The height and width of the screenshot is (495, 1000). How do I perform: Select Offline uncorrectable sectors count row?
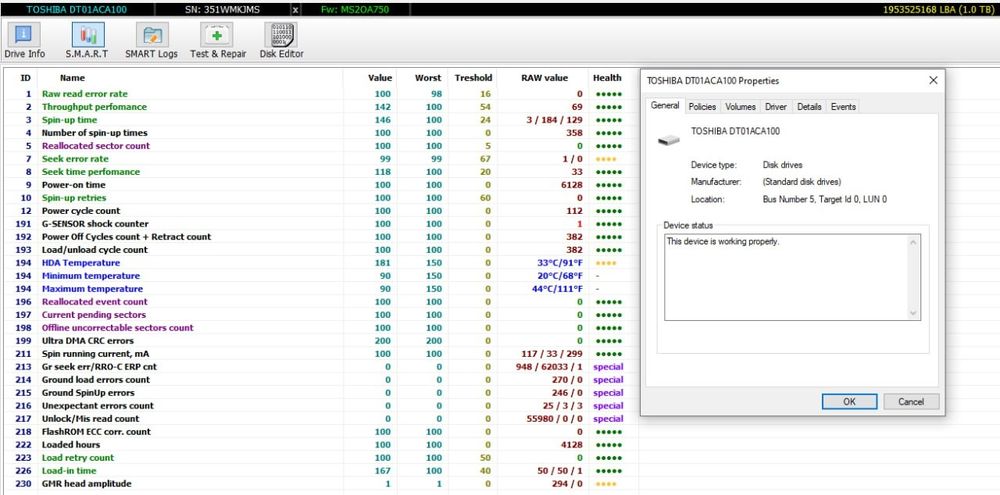point(321,327)
